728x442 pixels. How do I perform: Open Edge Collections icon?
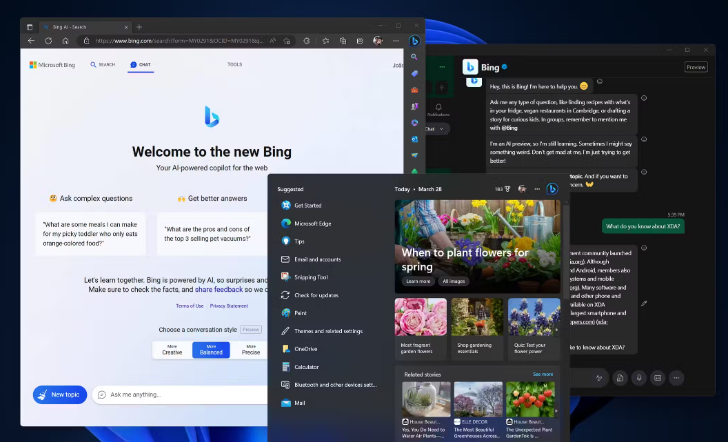click(343, 41)
